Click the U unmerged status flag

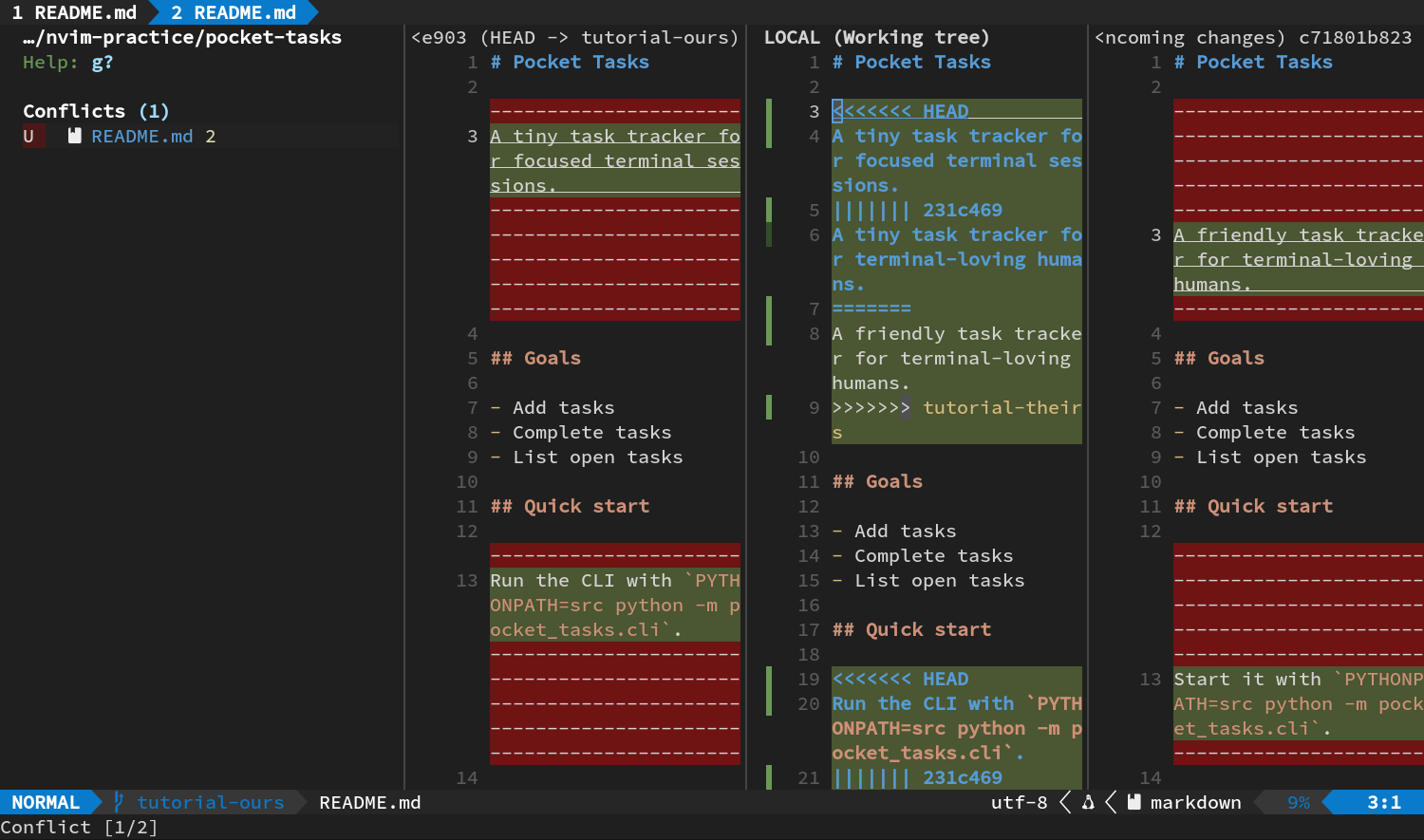tap(28, 136)
